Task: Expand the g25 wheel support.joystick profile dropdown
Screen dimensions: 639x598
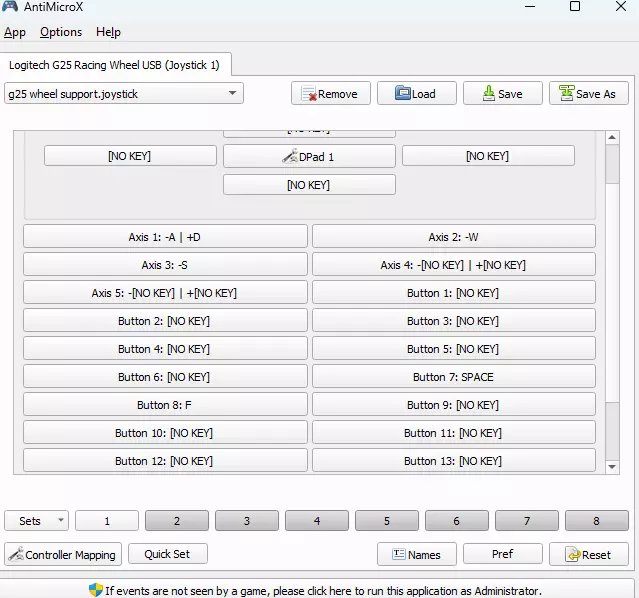Action: pos(123,93)
